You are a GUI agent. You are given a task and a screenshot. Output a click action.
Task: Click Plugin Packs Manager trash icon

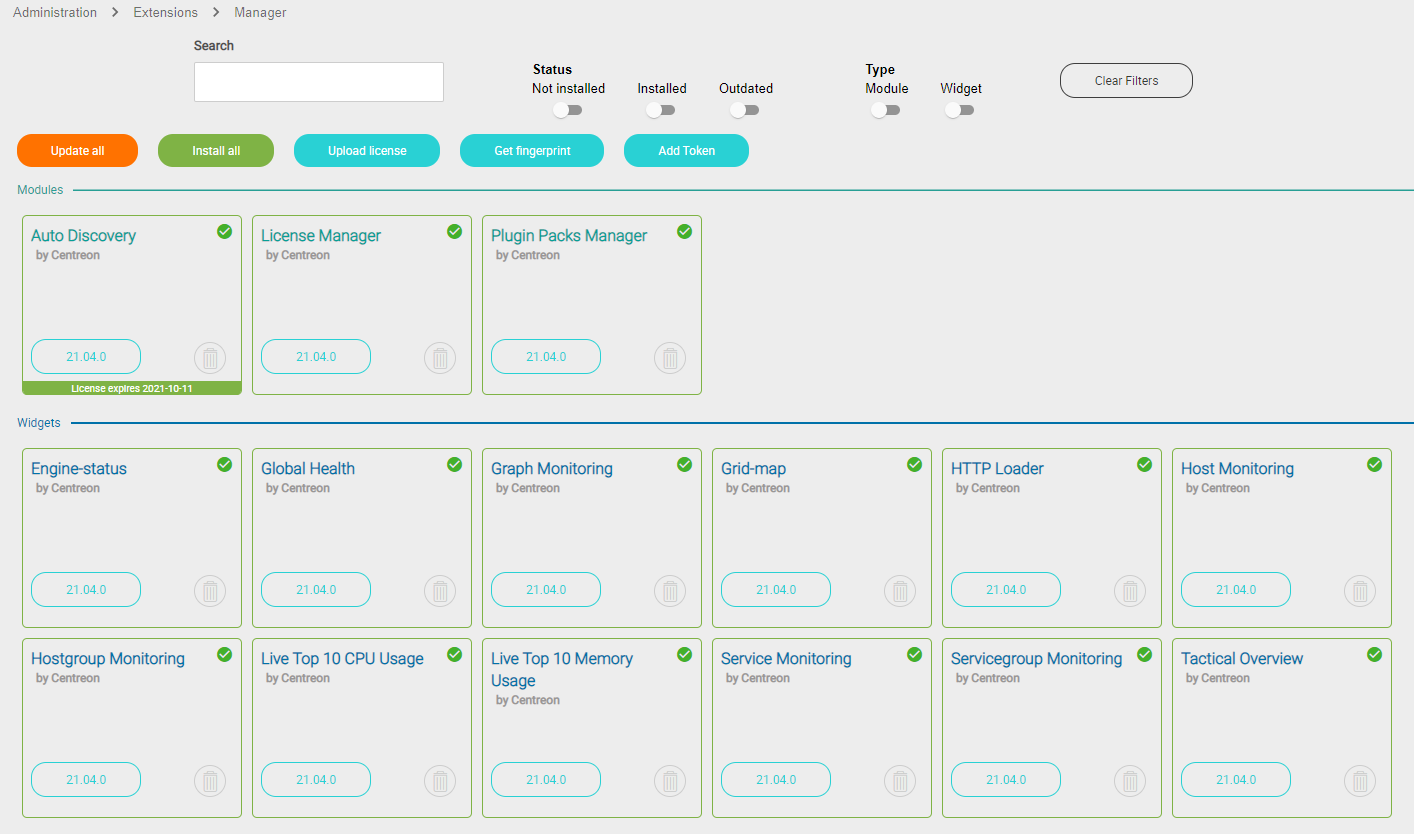tap(670, 357)
